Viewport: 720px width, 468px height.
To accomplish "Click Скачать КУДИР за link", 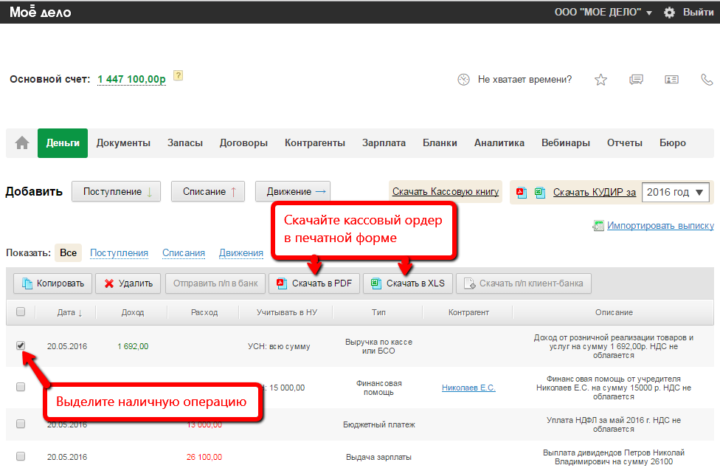I will [594, 192].
